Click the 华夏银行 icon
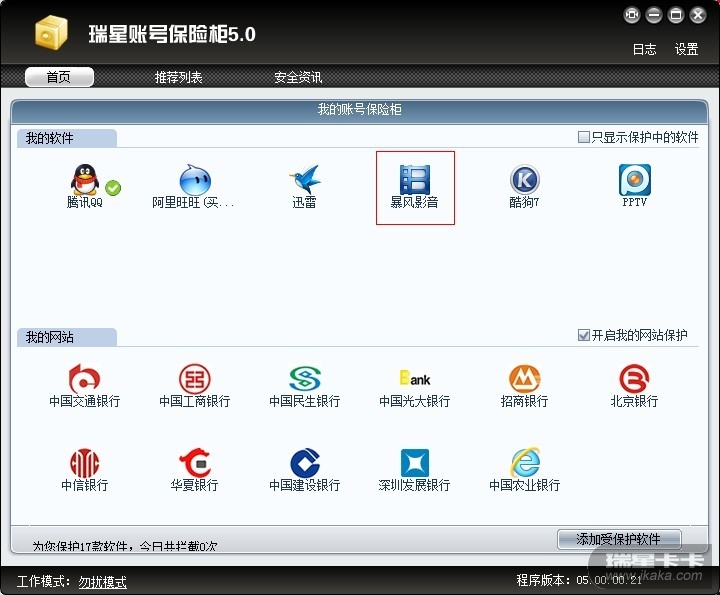This screenshot has width=720, height=595. point(195,463)
